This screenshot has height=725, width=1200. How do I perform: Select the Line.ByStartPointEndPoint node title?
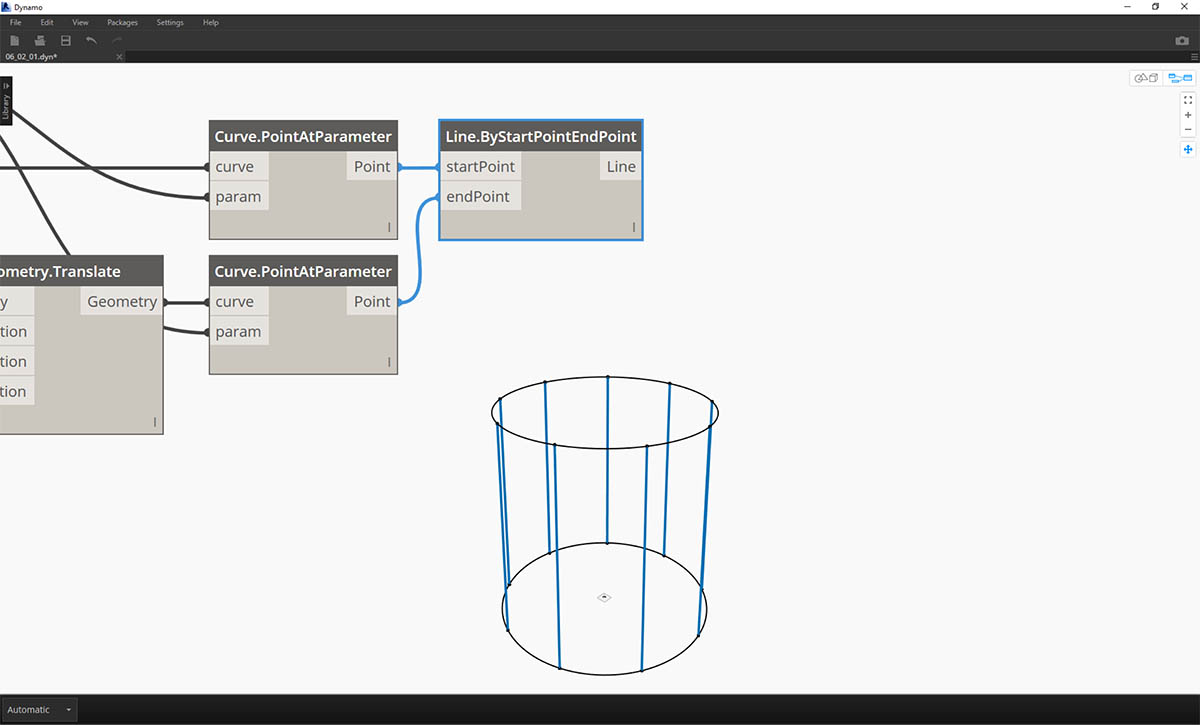click(540, 136)
